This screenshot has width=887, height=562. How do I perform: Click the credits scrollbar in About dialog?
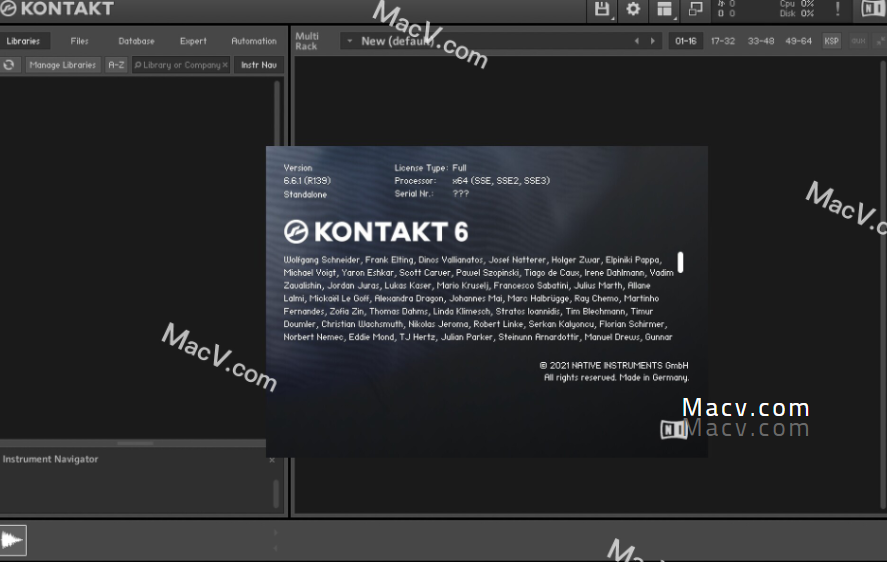tap(681, 263)
